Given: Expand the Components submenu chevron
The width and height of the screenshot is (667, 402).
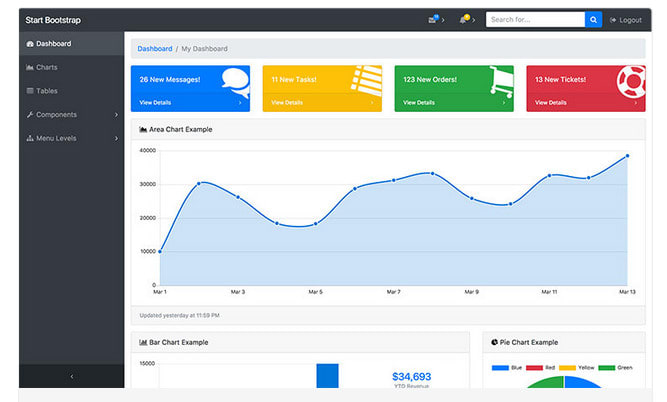Looking at the screenshot, I should click(116, 115).
